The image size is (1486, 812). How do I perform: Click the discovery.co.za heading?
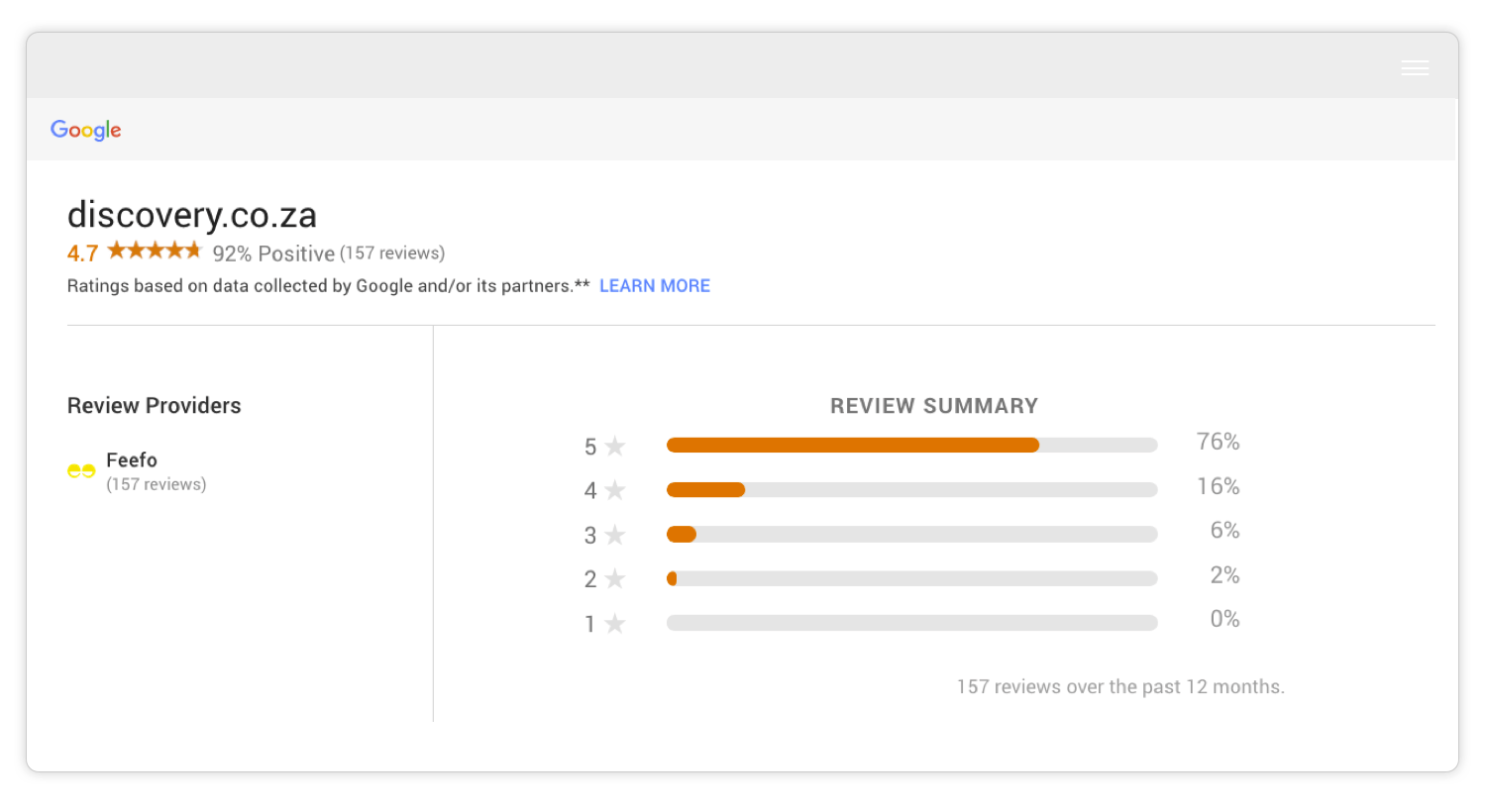pos(192,215)
